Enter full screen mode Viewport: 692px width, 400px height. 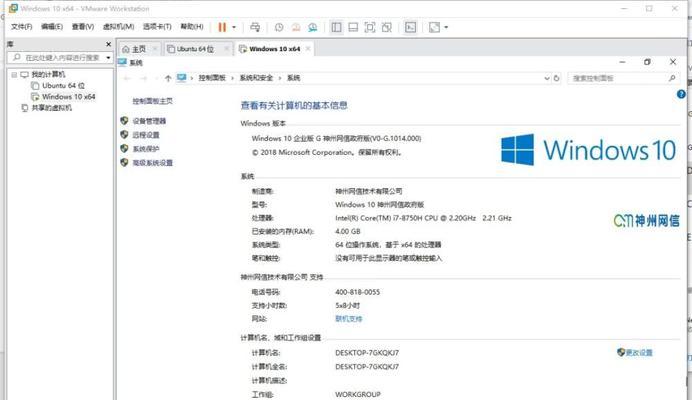pos(370,27)
